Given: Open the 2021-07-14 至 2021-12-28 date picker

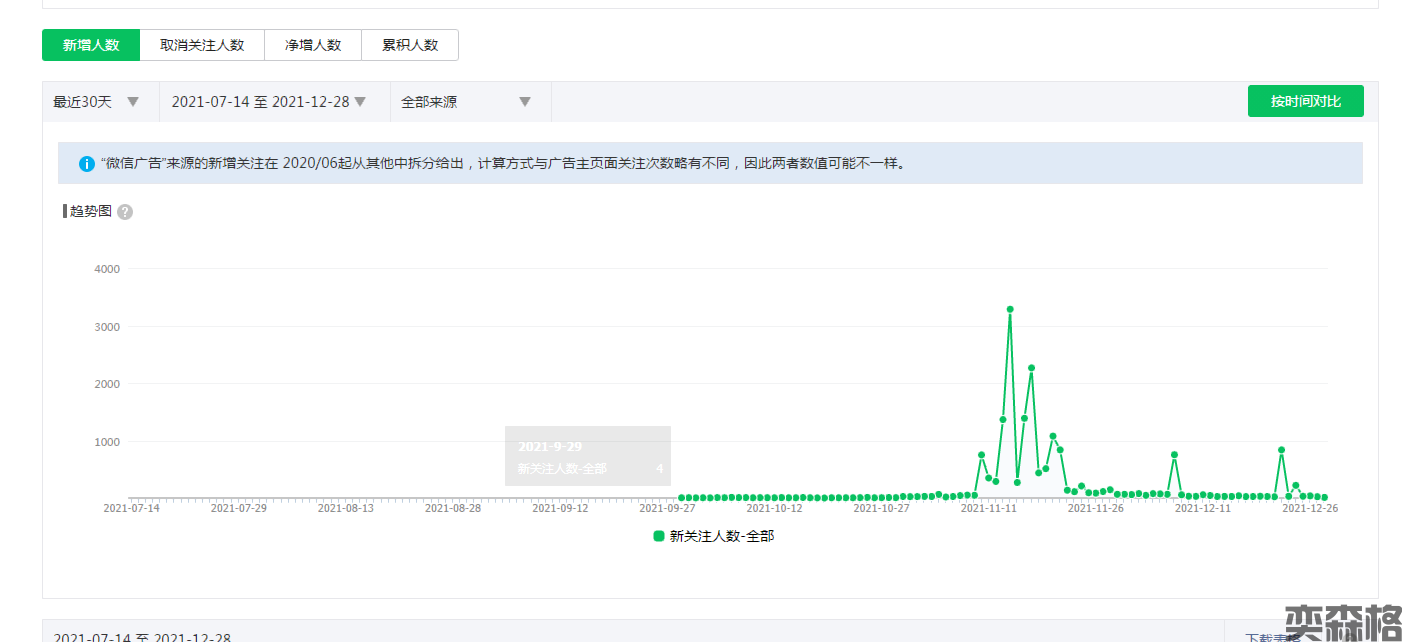Looking at the screenshot, I should coord(268,102).
